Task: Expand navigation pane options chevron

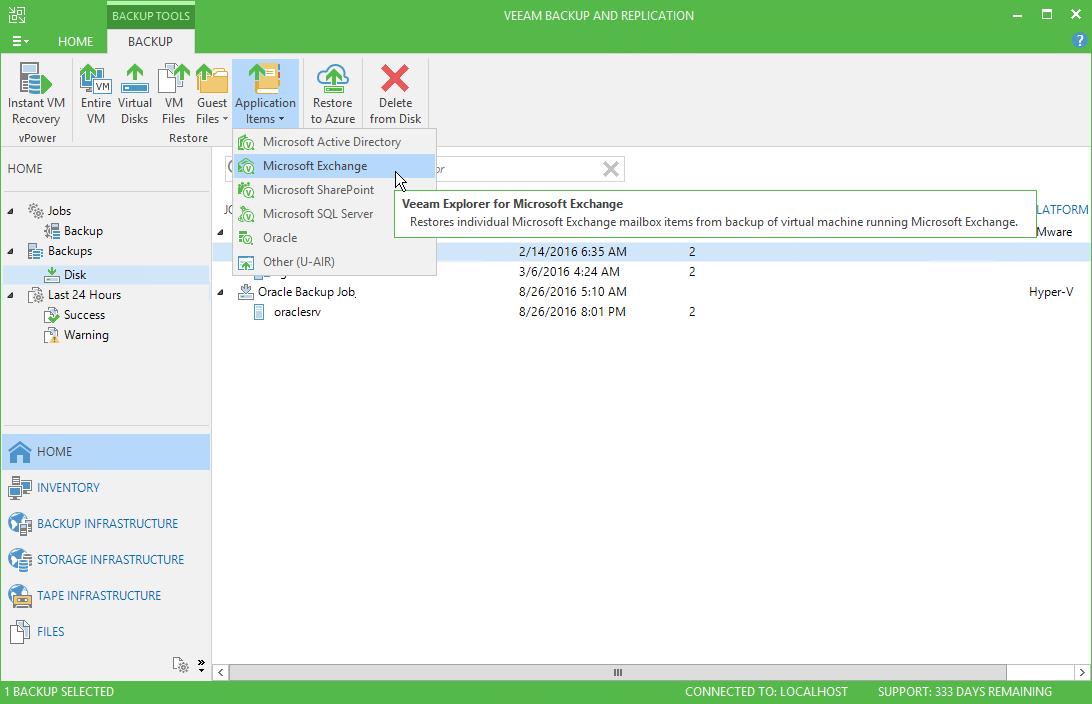Action: click(x=201, y=666)
